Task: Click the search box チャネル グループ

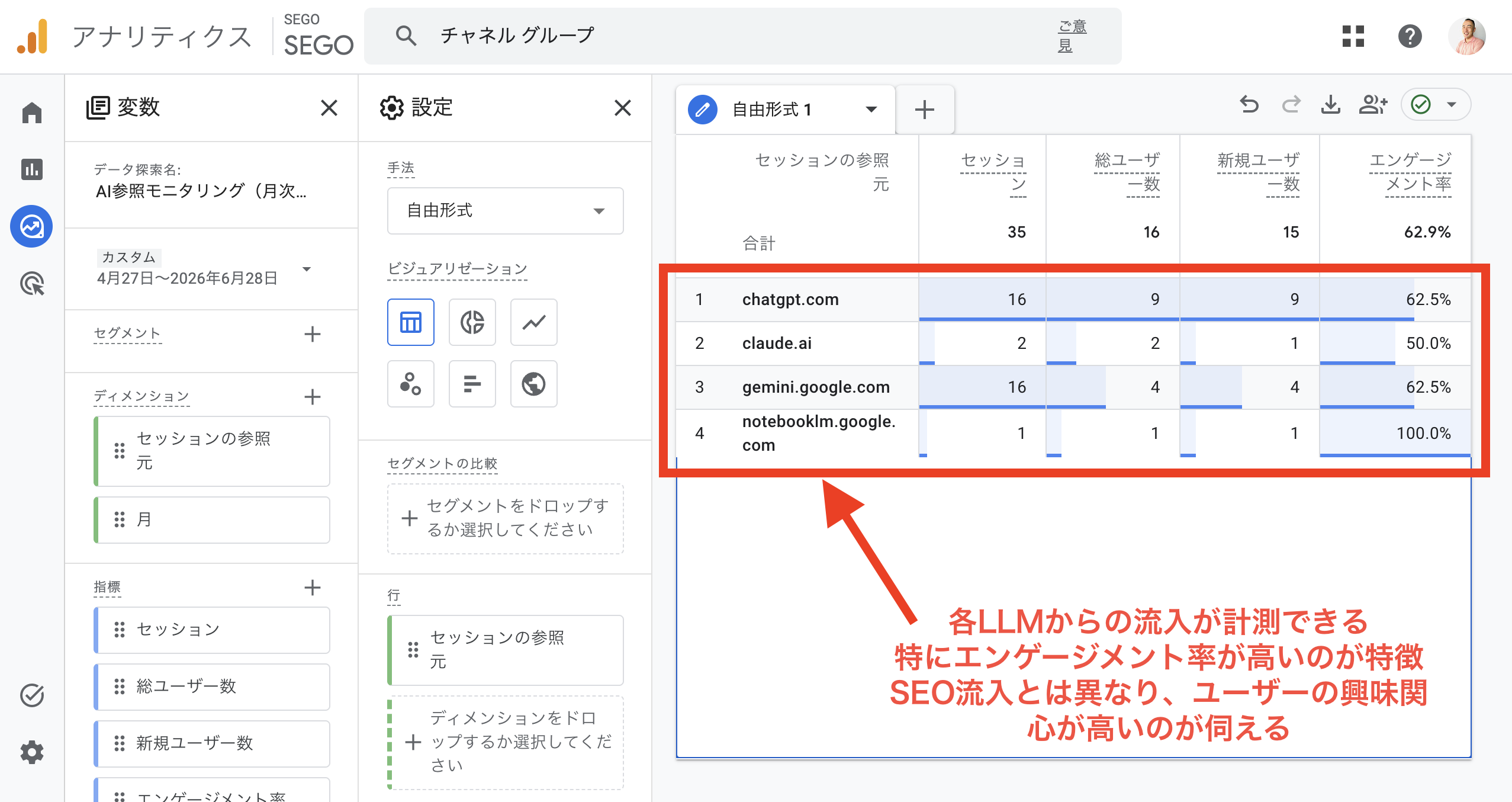Action: (x=742, y=36)
